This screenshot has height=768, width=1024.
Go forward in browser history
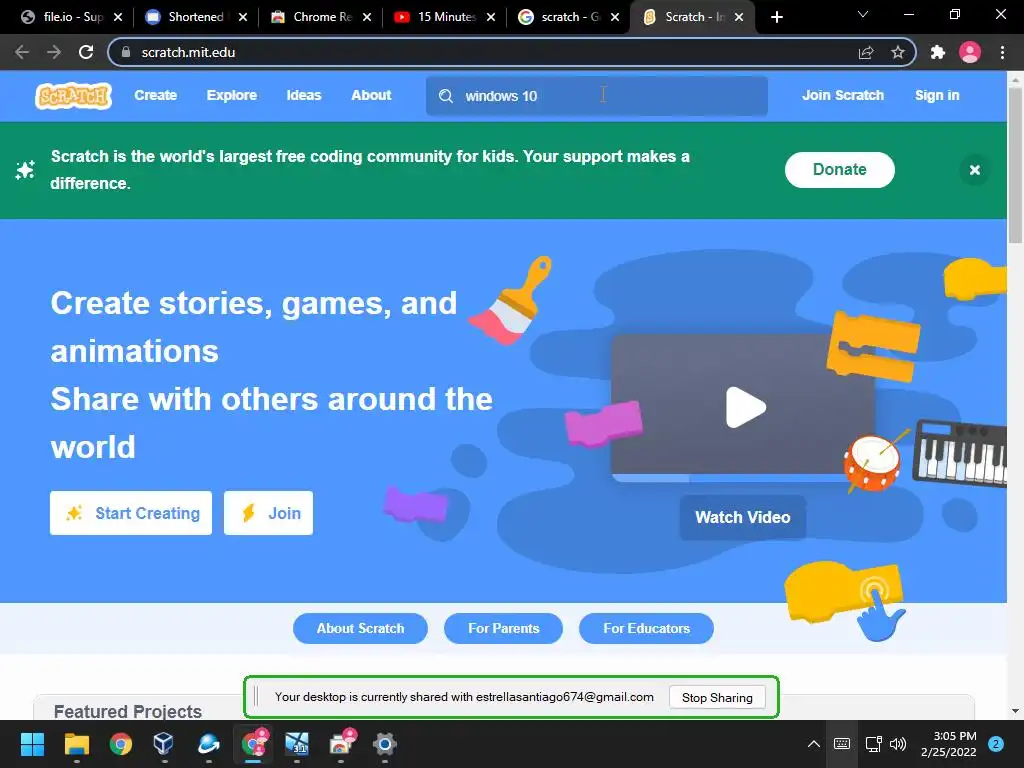[54, 52]
